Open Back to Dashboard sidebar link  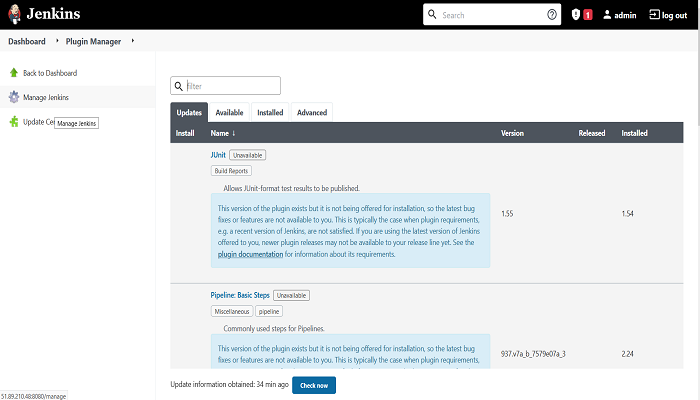tap(50, 73)
